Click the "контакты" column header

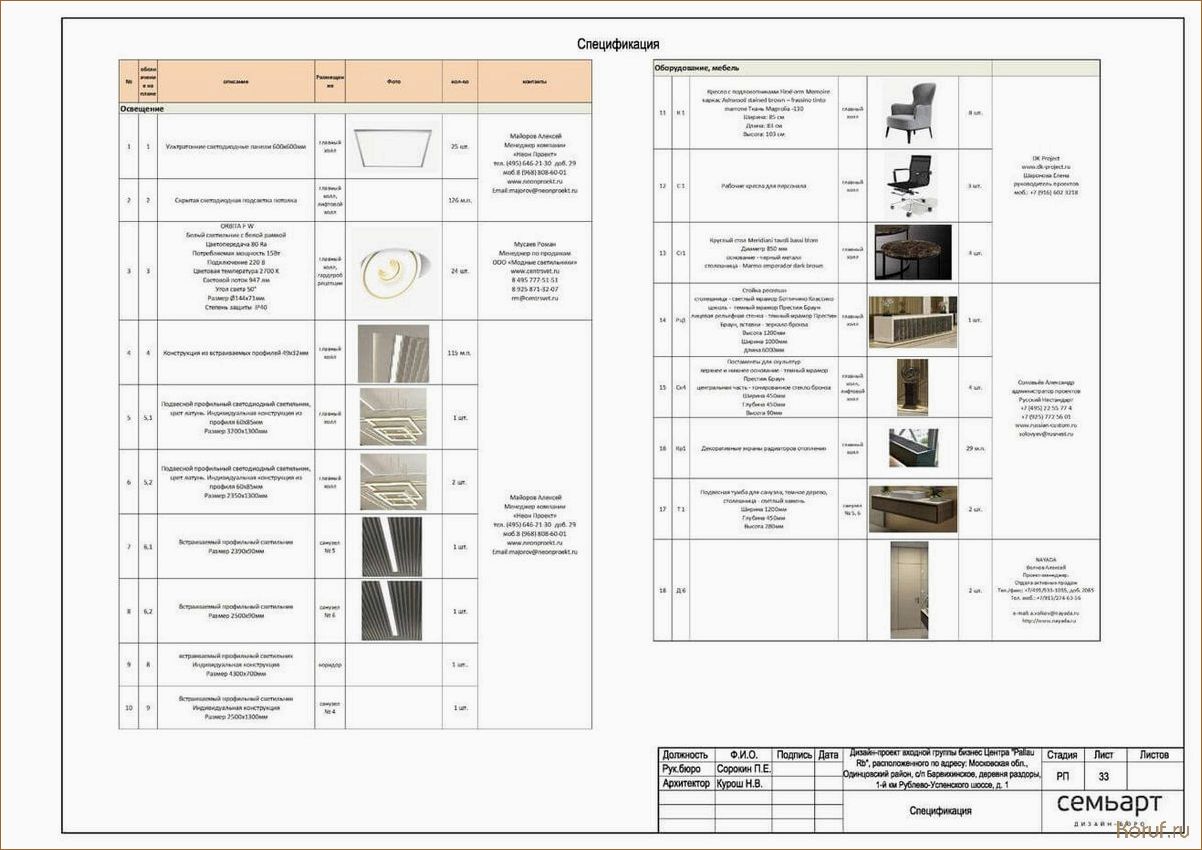tap(534, 81)
